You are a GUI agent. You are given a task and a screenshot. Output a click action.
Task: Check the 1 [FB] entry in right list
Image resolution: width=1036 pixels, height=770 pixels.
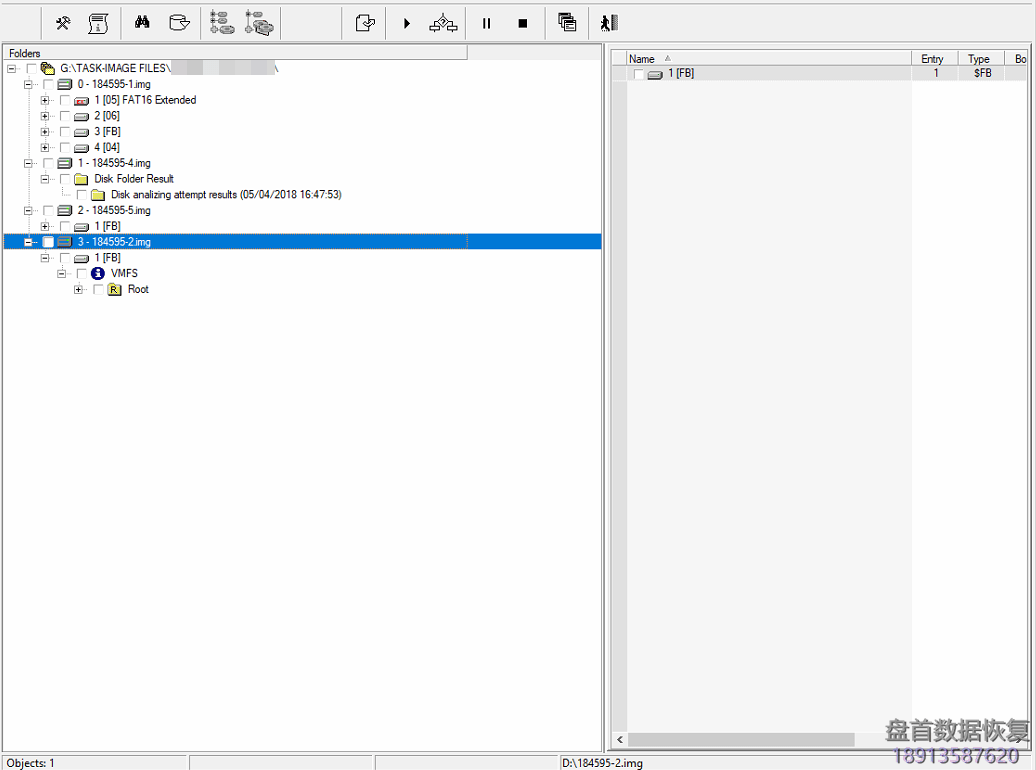(x=638, y=74)
